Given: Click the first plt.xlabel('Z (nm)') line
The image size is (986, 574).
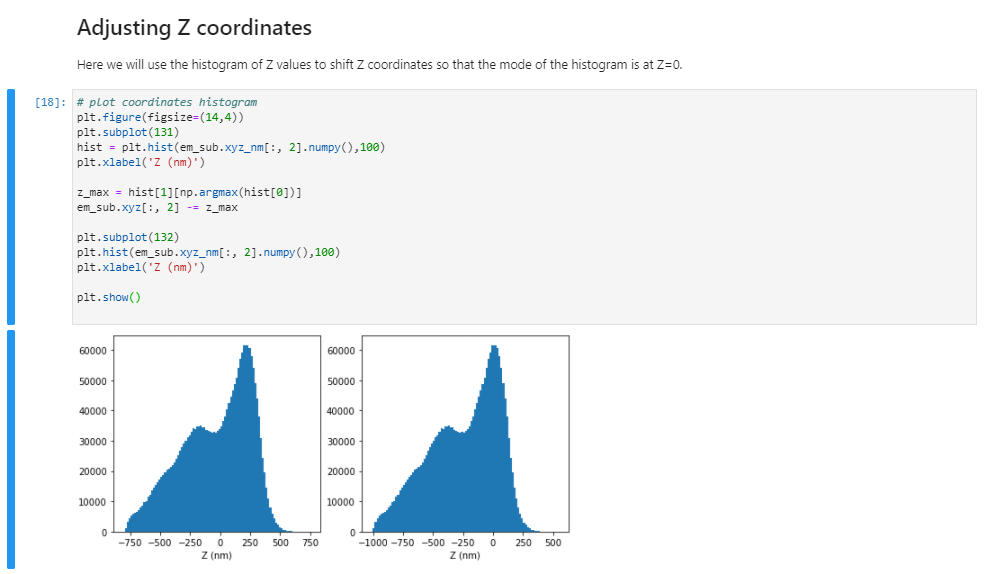Looking at the screenshot, I should tap(141, 162).
